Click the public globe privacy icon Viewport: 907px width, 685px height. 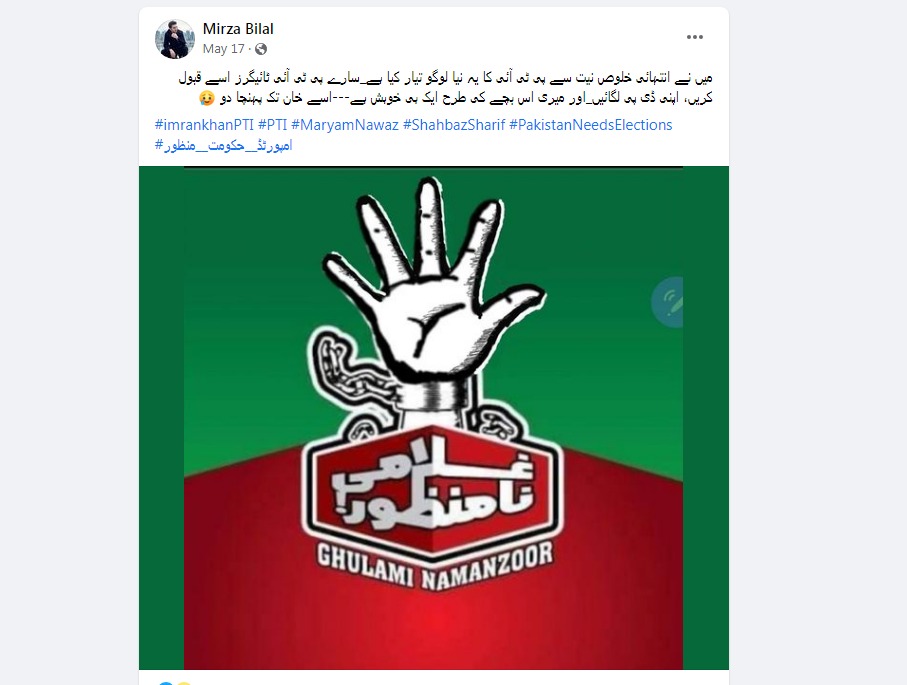(261, 49)
